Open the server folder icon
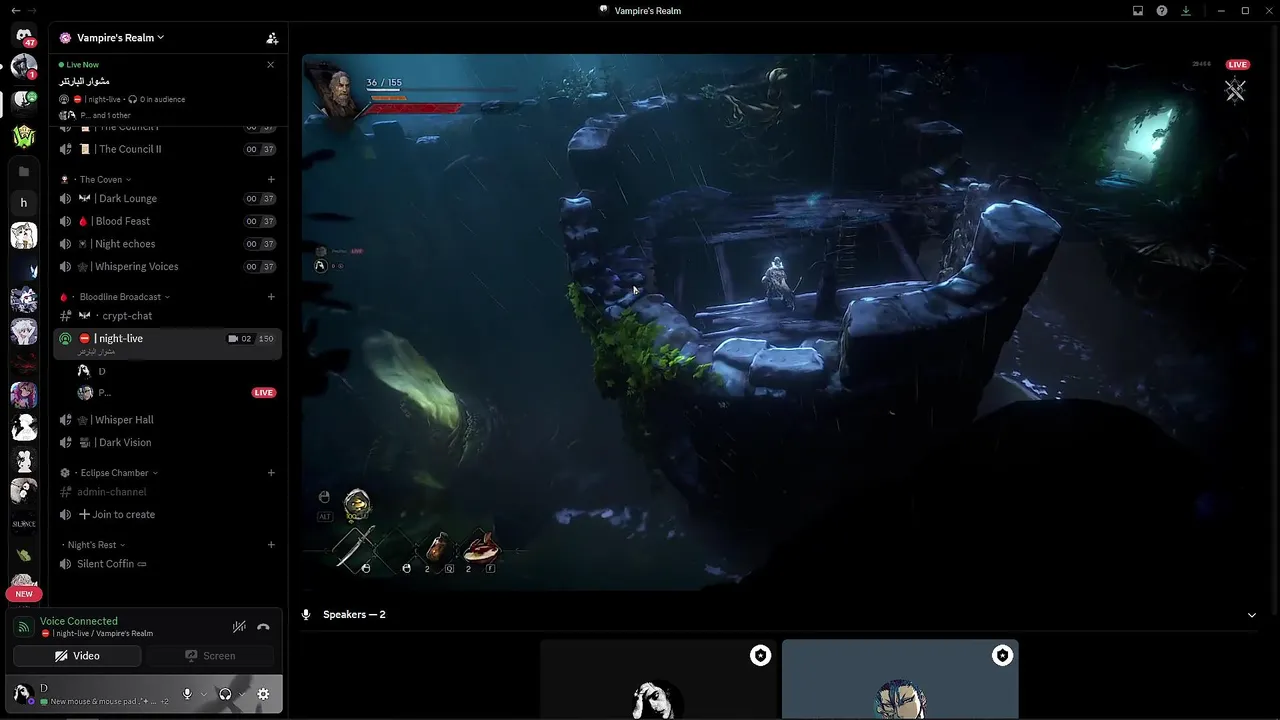Viewport: 1280px width, 720px height. pos(24,171)
